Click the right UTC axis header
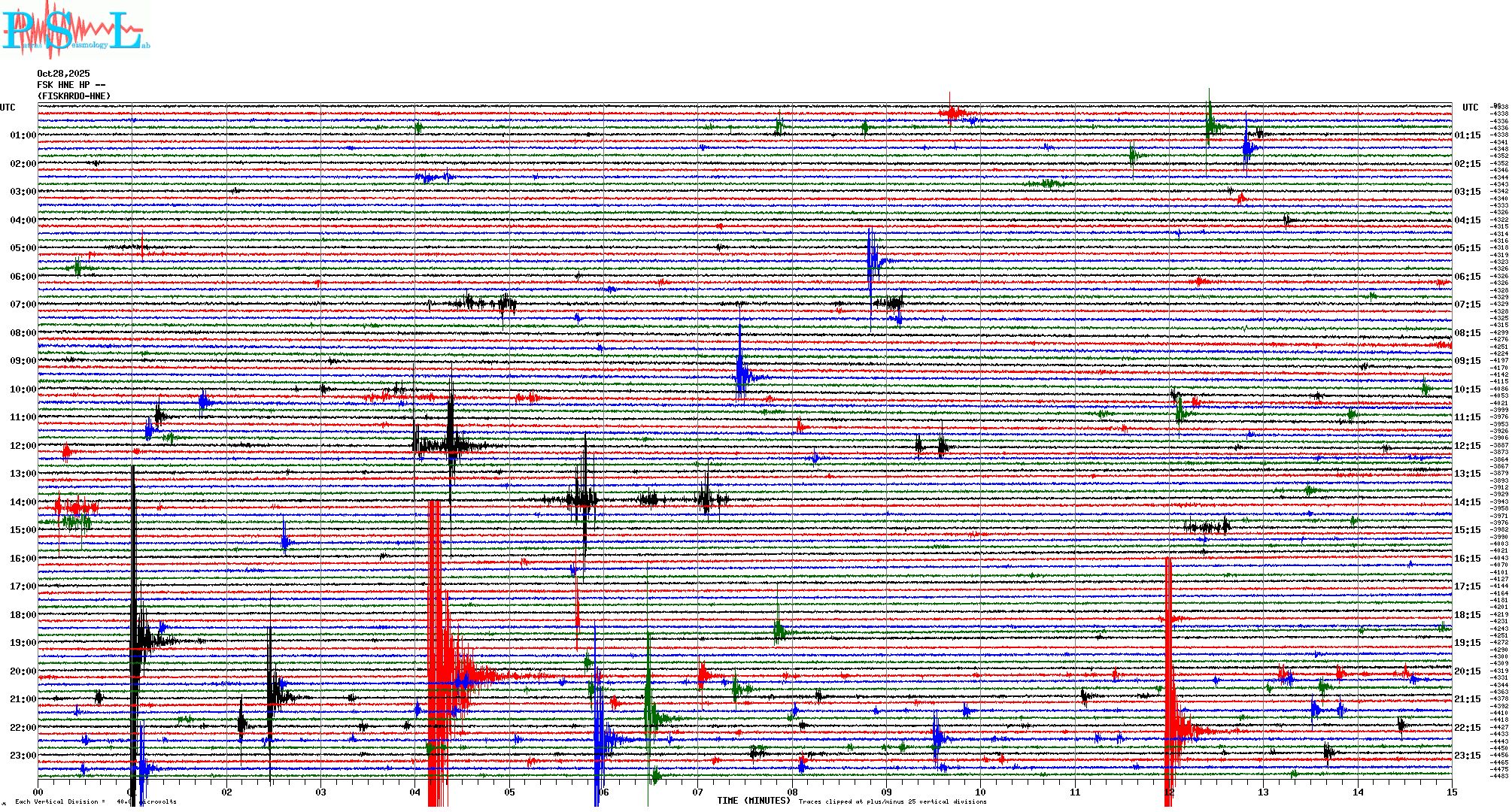 pyautogui.click(x=1470, y=108)
